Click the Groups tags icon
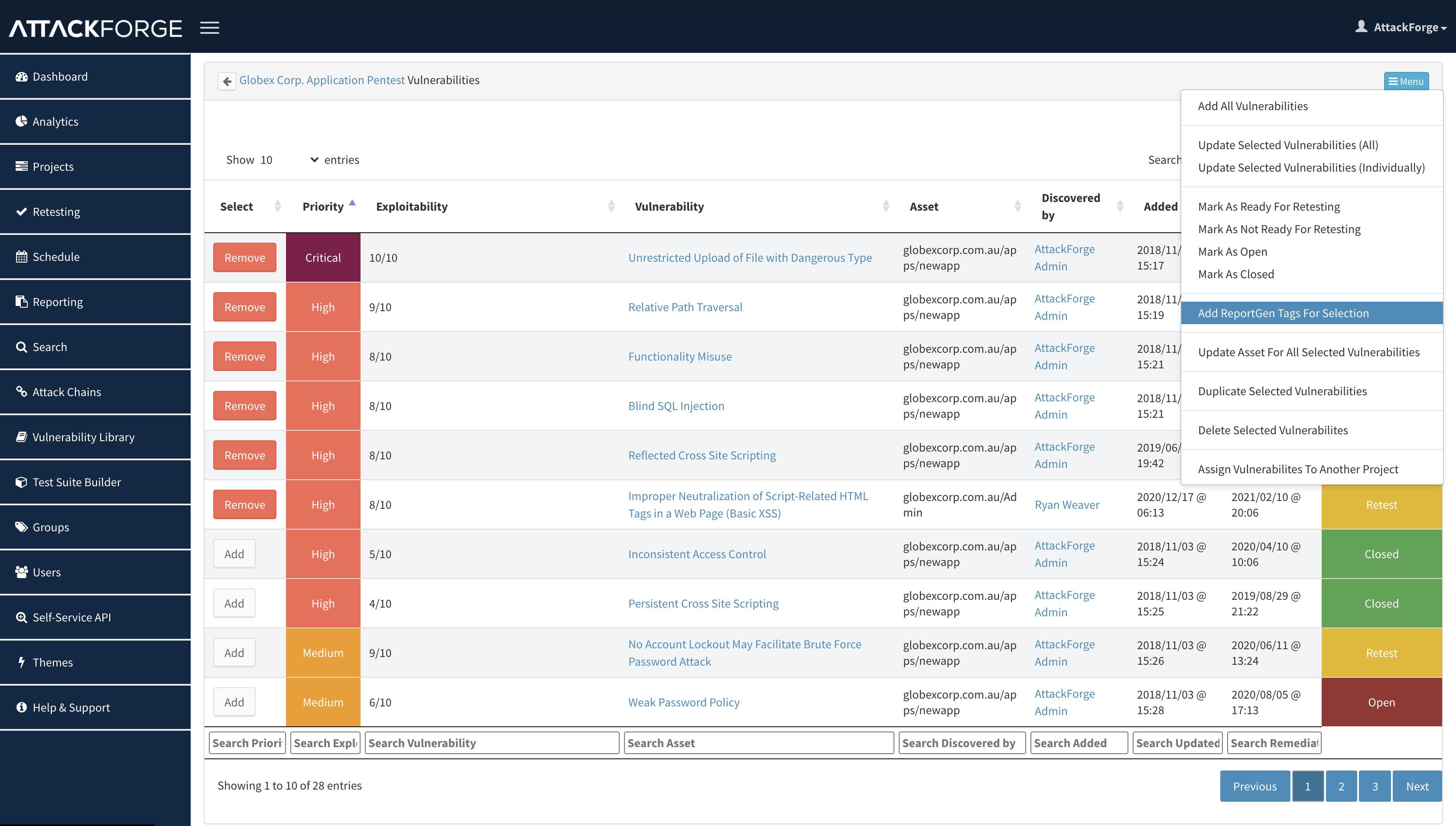The height and width of the screenshot is (826, 1456). 22,527
